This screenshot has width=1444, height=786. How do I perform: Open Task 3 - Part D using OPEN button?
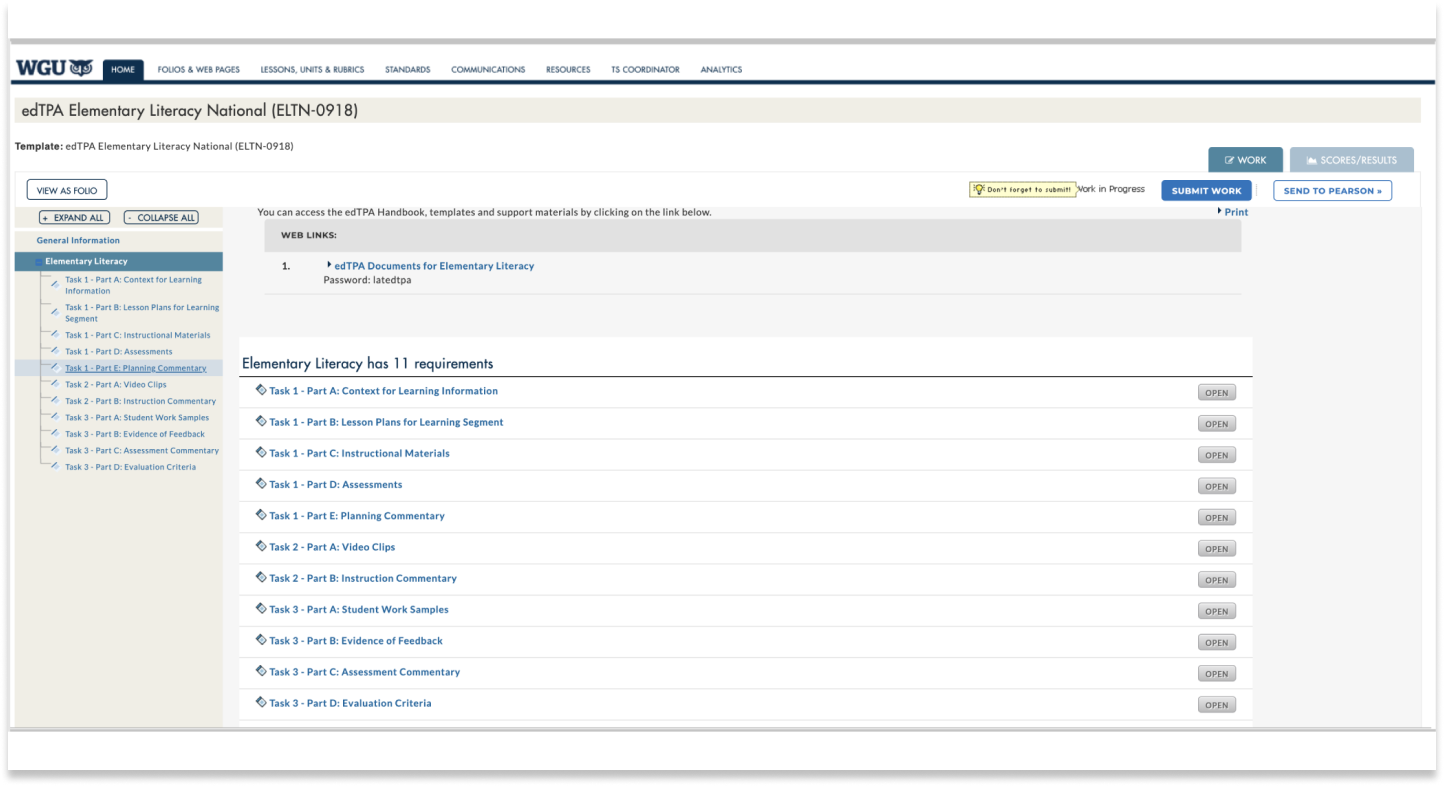(1216, 704)
